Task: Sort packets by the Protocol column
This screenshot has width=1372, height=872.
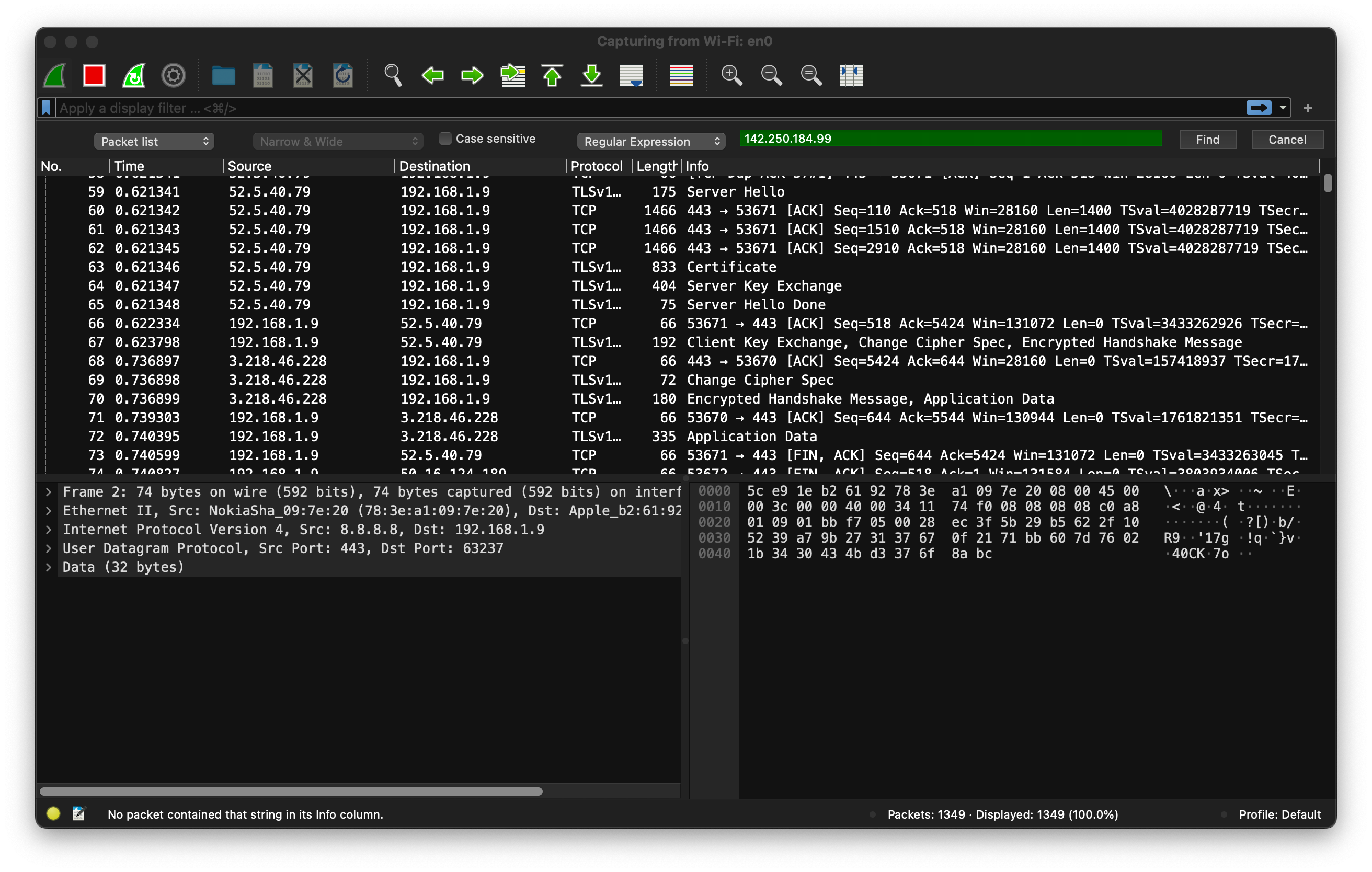Action: 596,166
